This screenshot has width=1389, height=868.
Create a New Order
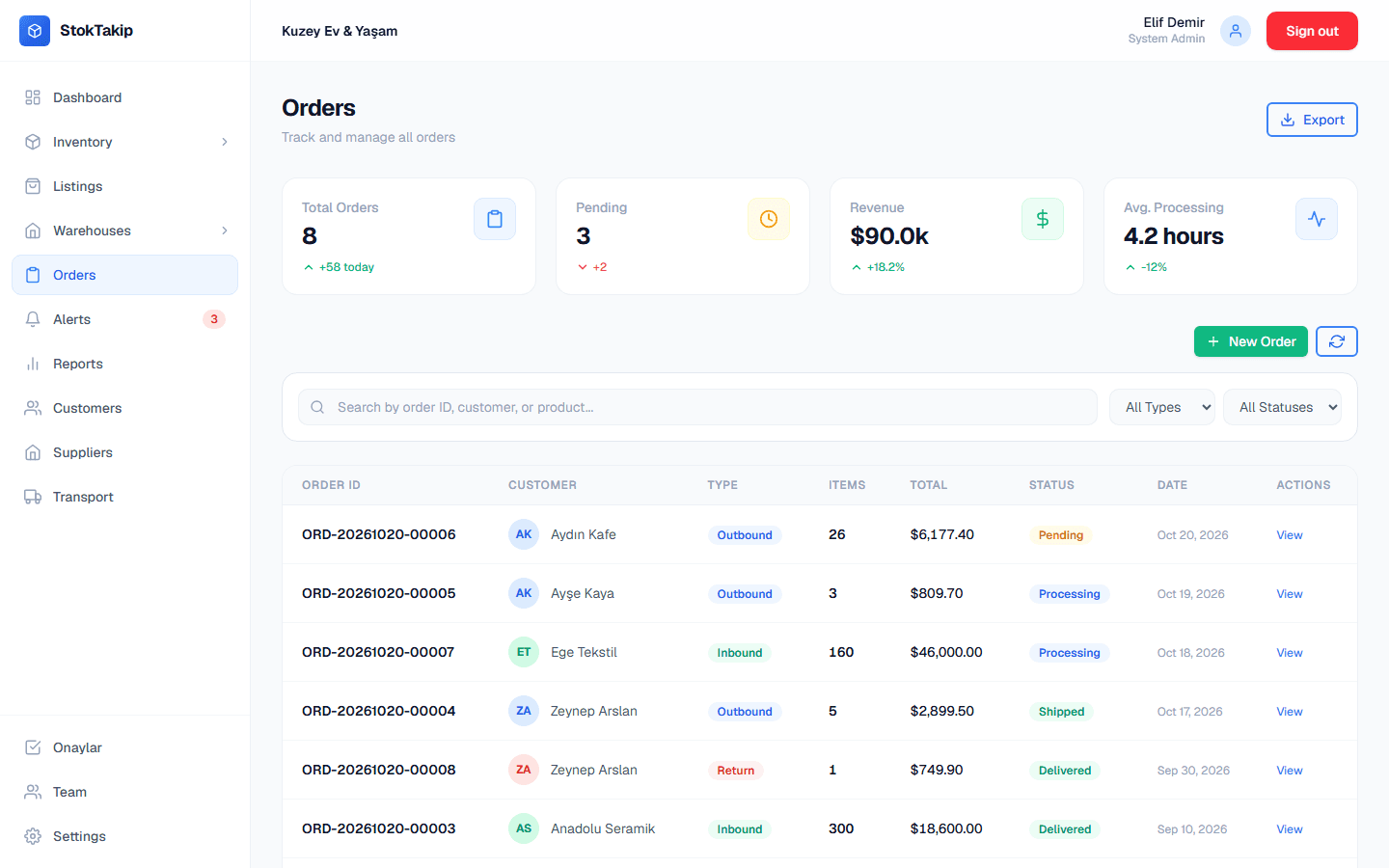tap(1251, 341)
